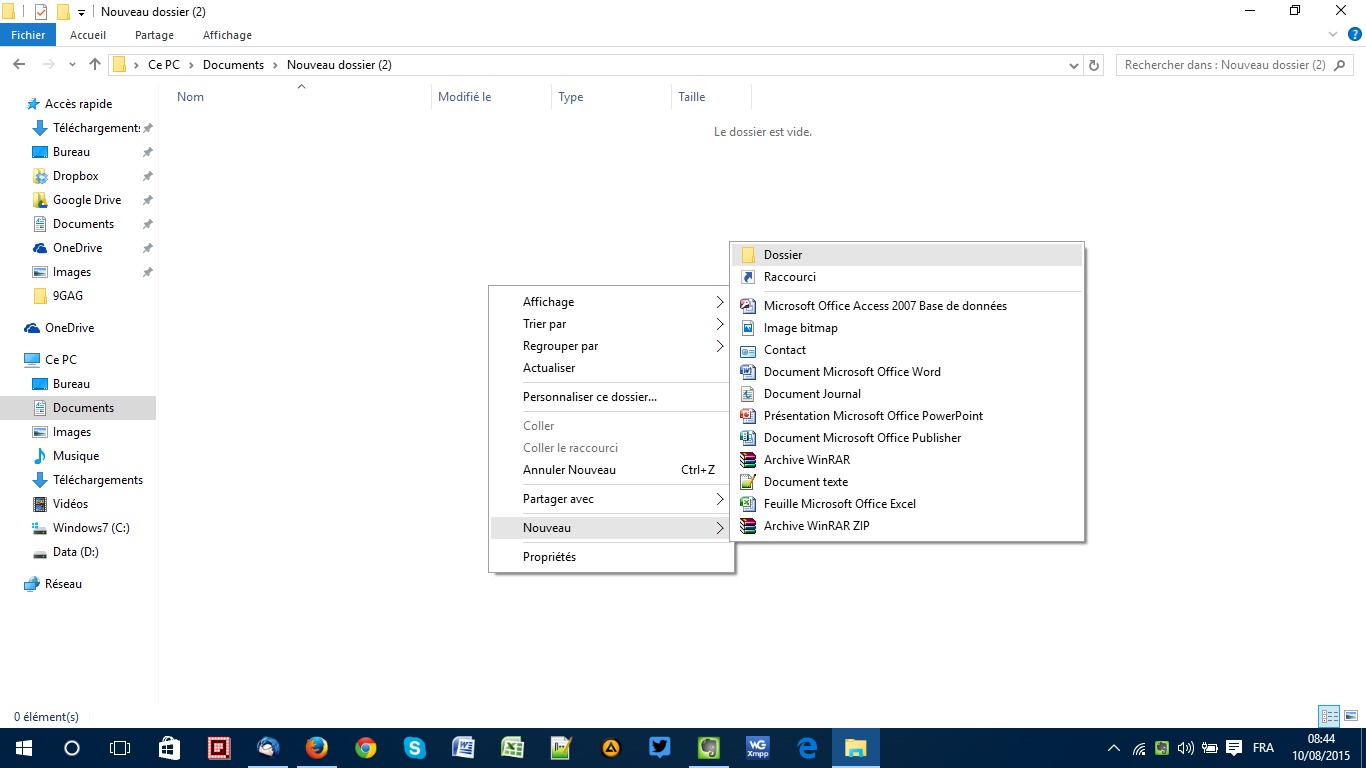Choose Actualiser in context menu

611,368
